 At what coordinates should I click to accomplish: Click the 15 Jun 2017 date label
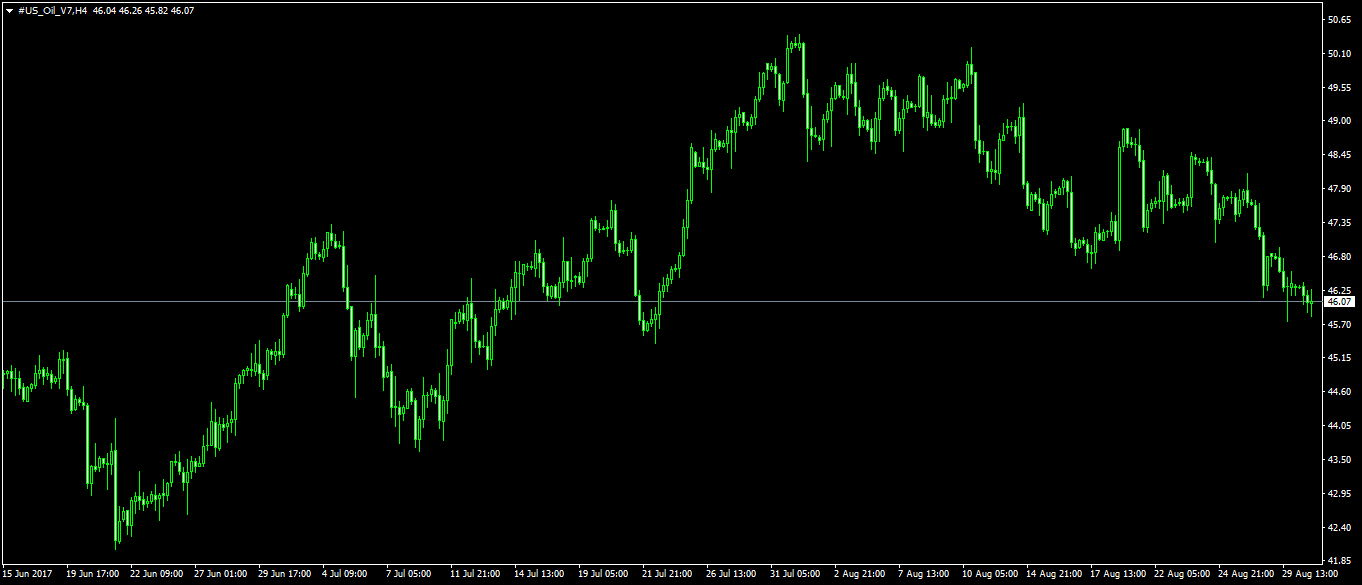25,575
